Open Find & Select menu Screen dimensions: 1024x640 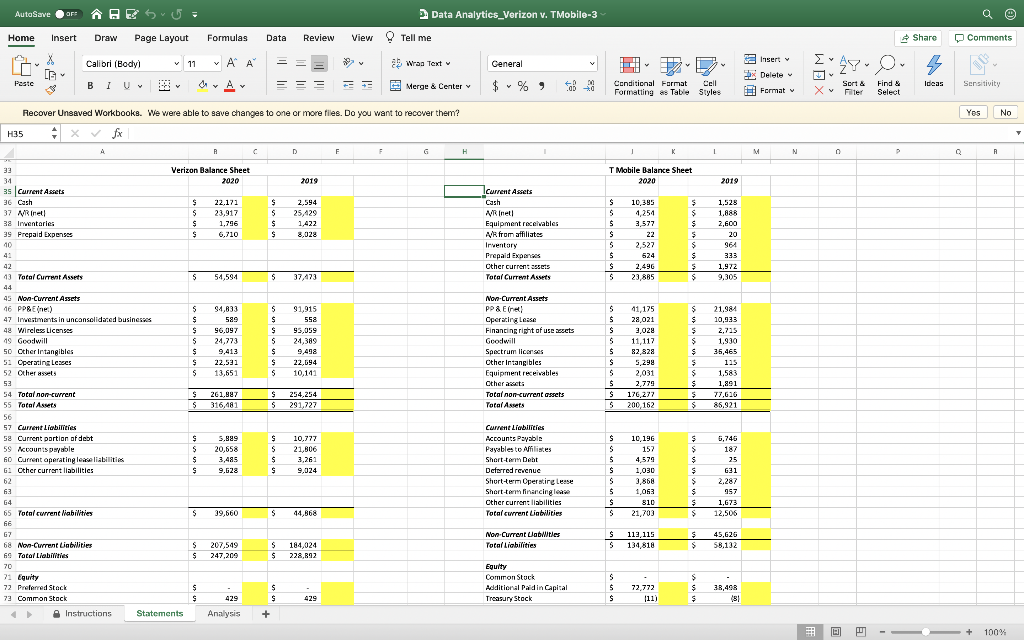point(889,76)
